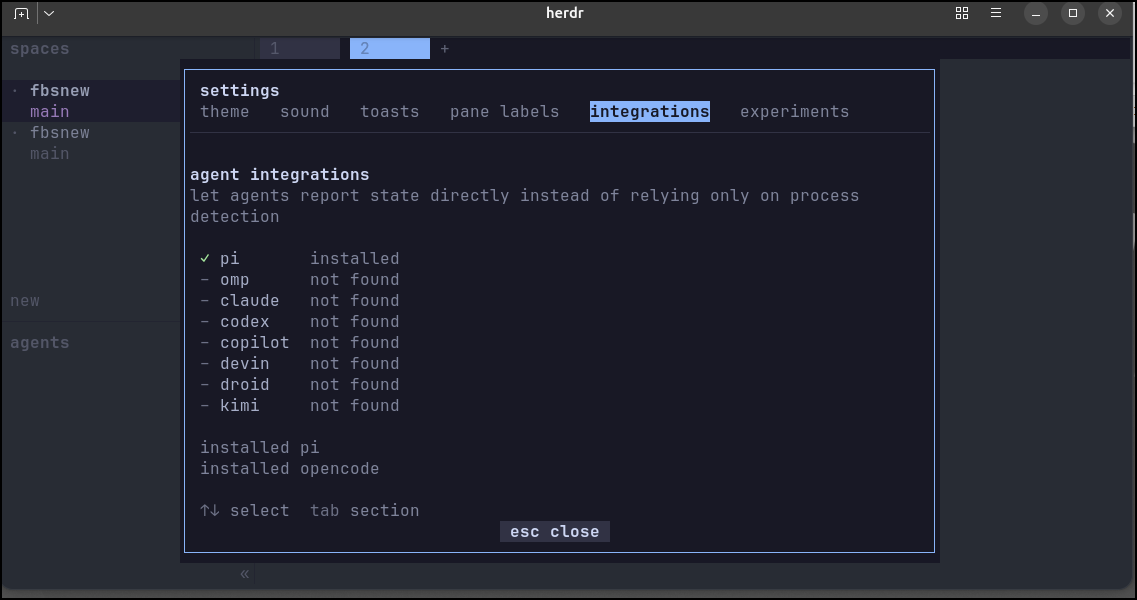1137x600 pixels.
Task: Select the claude integration row
Action: click(299, 300)
